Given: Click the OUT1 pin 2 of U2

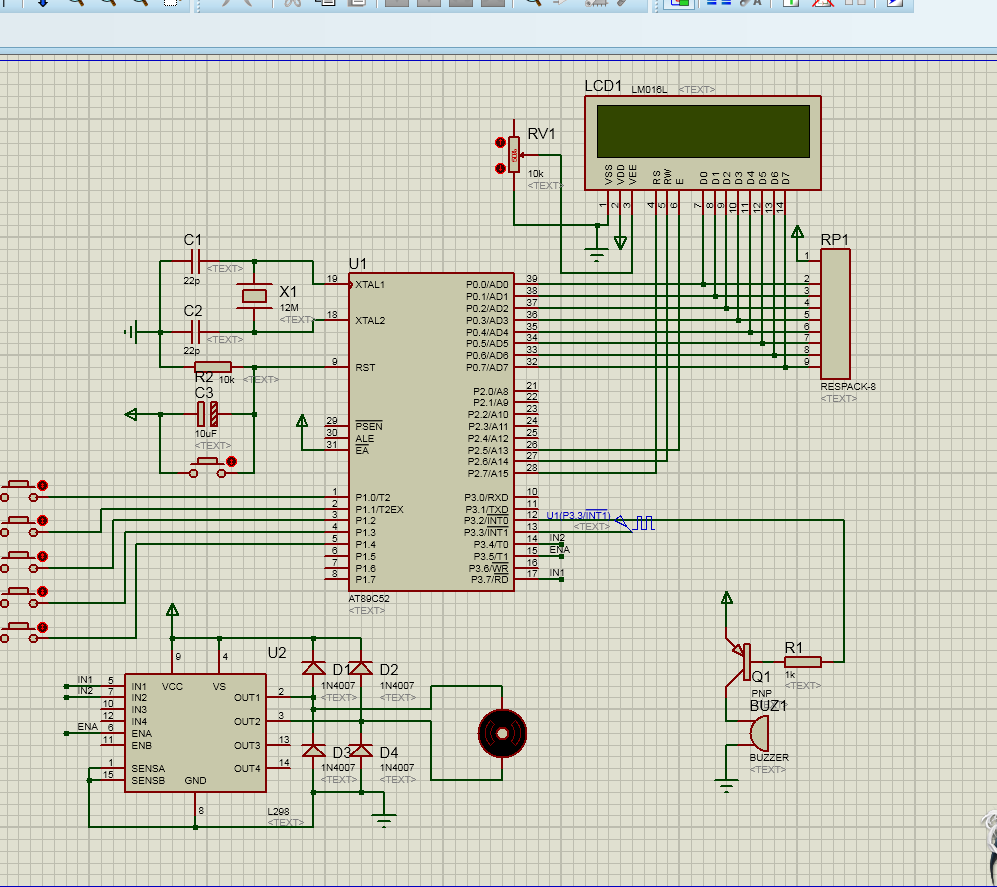Looking at the screenshot, I should pos(278,697).
